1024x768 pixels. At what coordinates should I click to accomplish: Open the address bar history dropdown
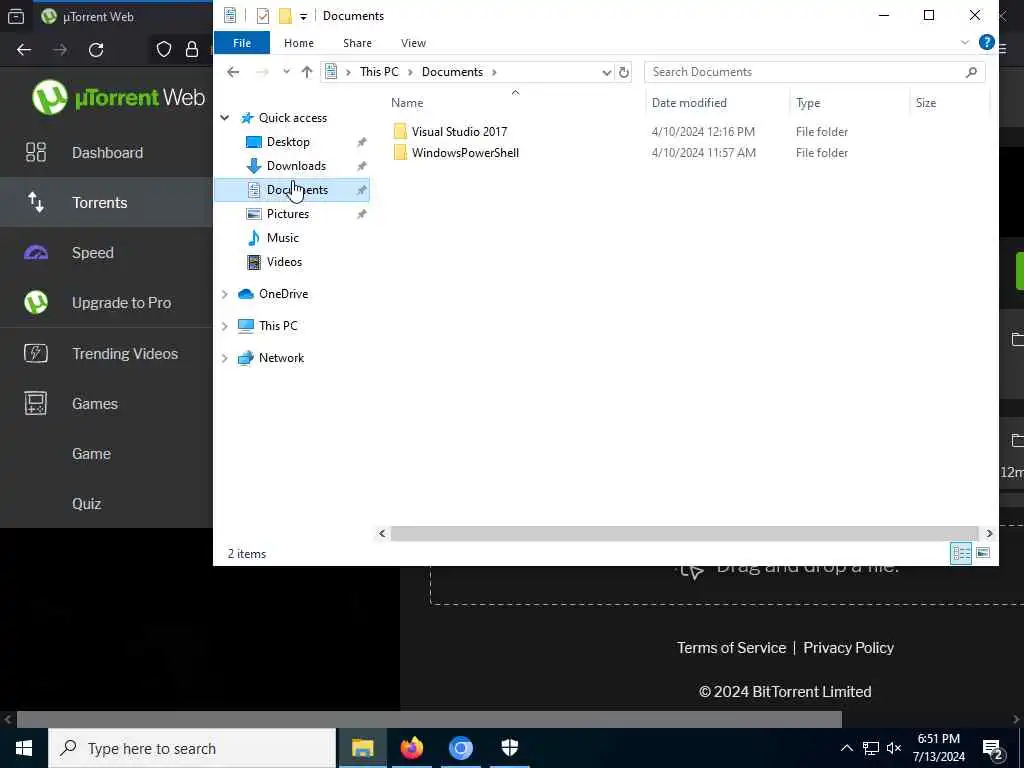point(606,72)
